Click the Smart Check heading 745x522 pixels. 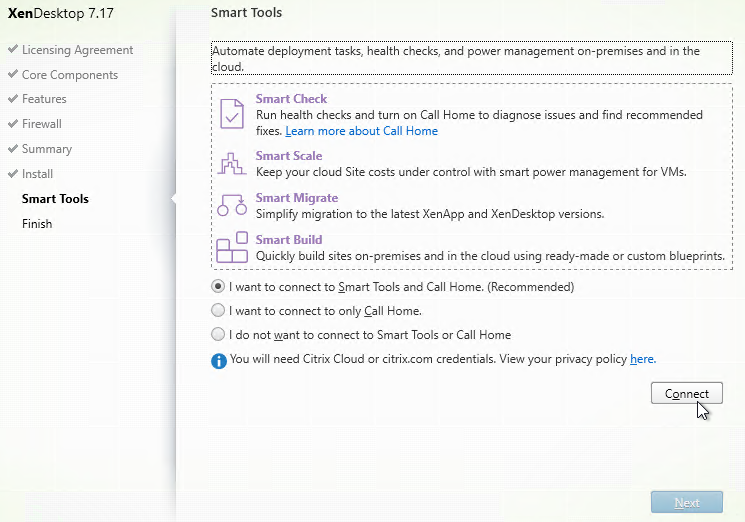pyautogui.click(x=291, y=99)
